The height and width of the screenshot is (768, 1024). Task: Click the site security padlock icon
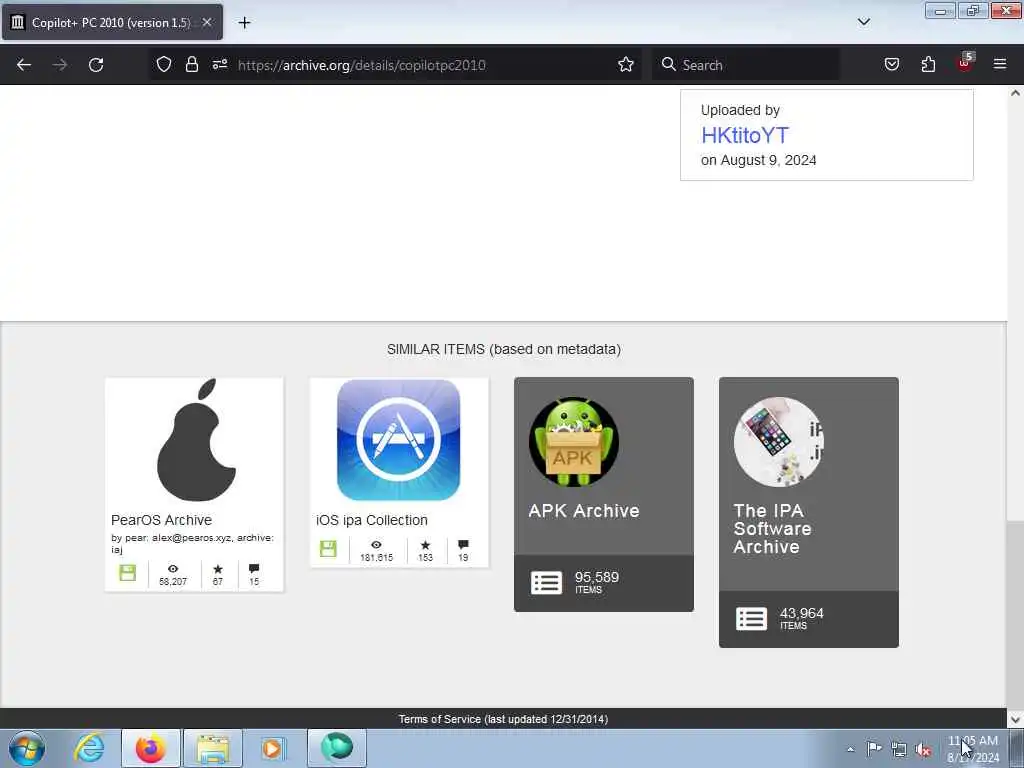191,64
